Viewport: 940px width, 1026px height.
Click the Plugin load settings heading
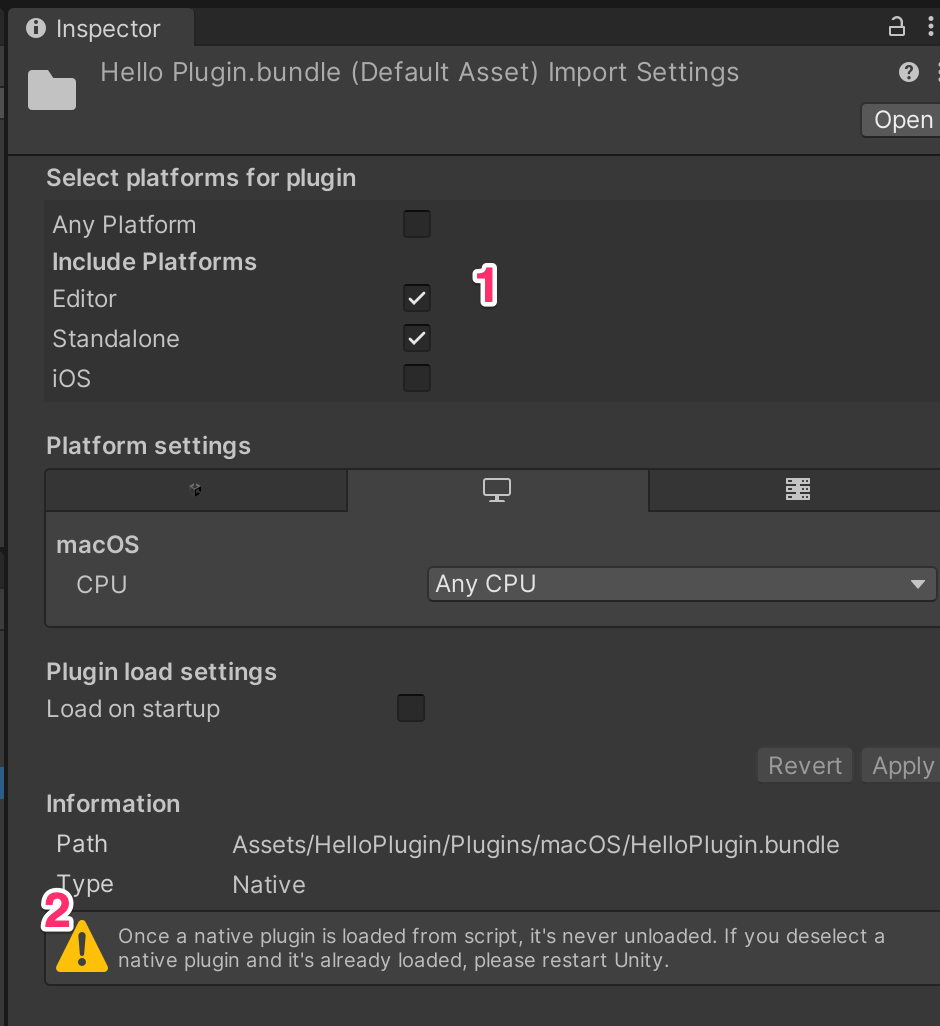tap(162, 672)
